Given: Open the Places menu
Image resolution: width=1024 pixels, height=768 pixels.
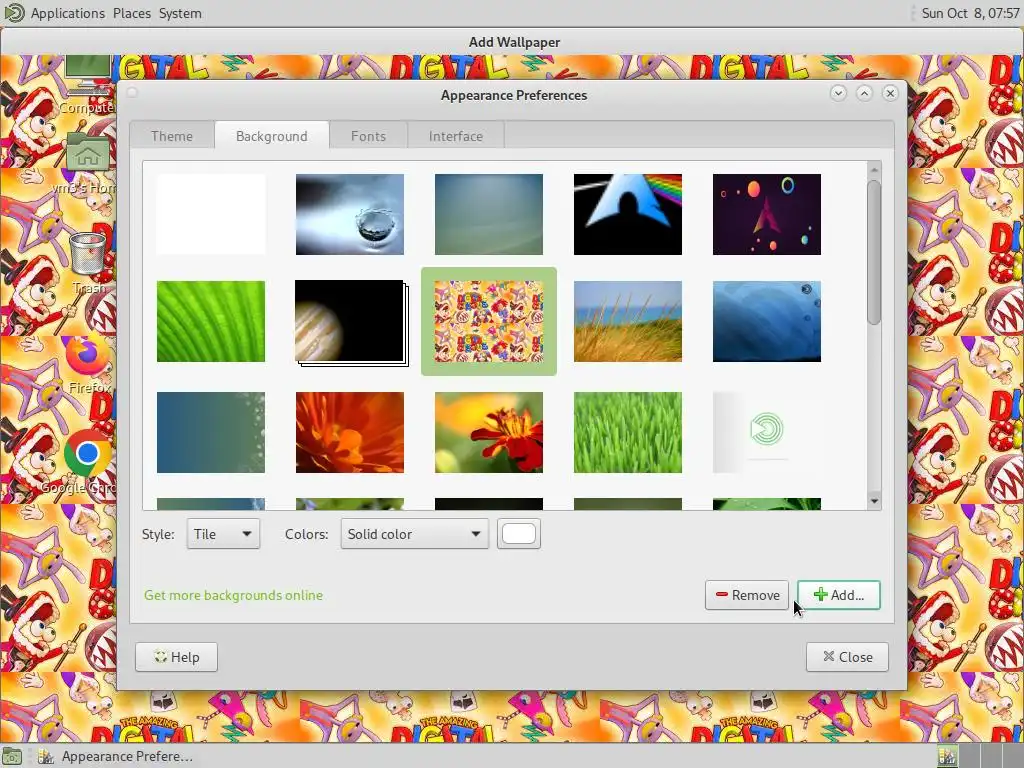Looking at the screenshot, I should (132, 13).
